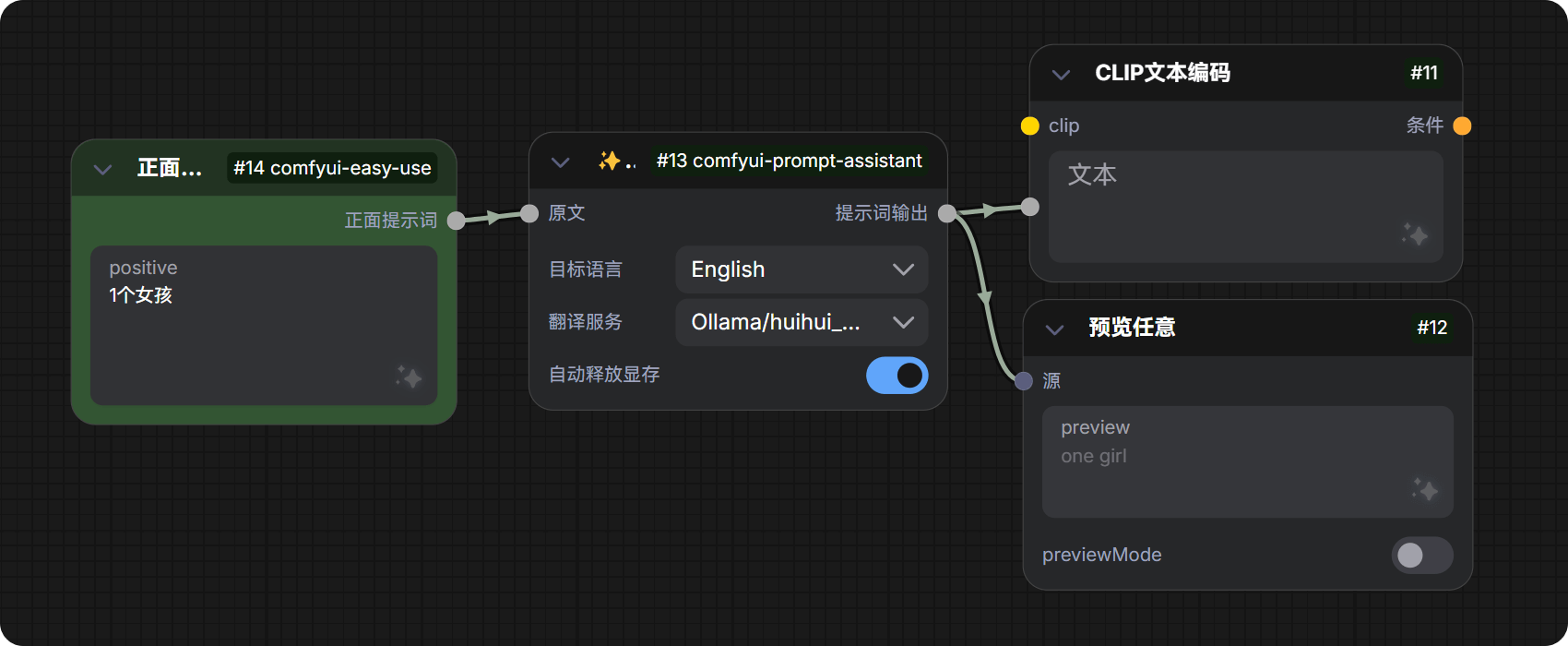
Task: Click sparkle icon in positive prompt box
Action: pyautogui.click(x=409, y=377)
